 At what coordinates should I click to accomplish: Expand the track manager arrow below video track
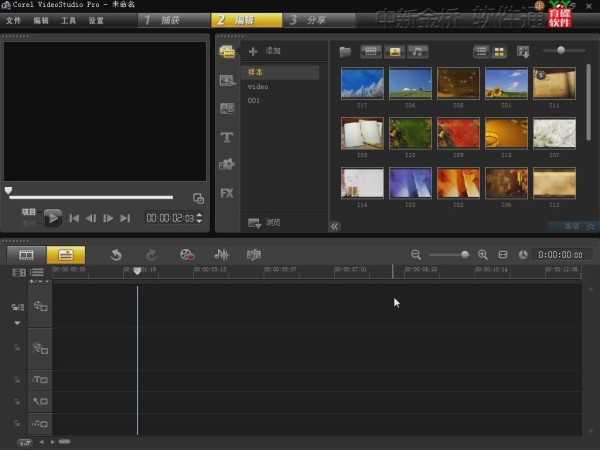17,323
